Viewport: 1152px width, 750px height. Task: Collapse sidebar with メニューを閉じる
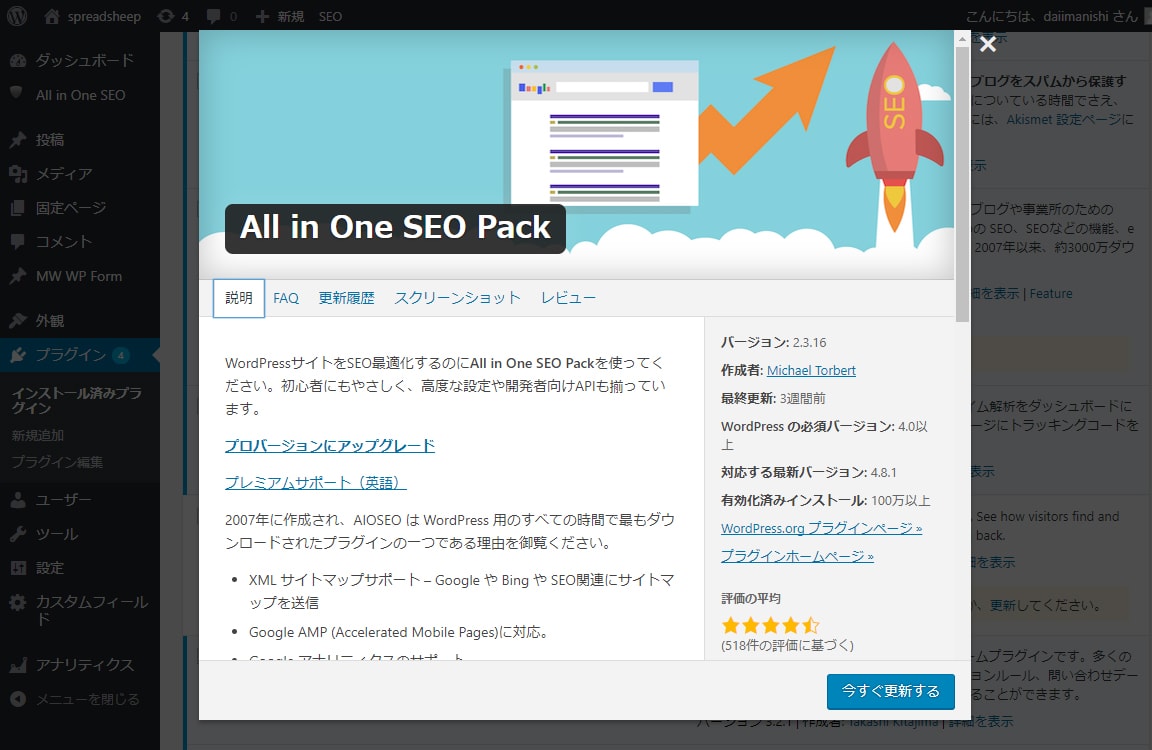pos(87,699)
